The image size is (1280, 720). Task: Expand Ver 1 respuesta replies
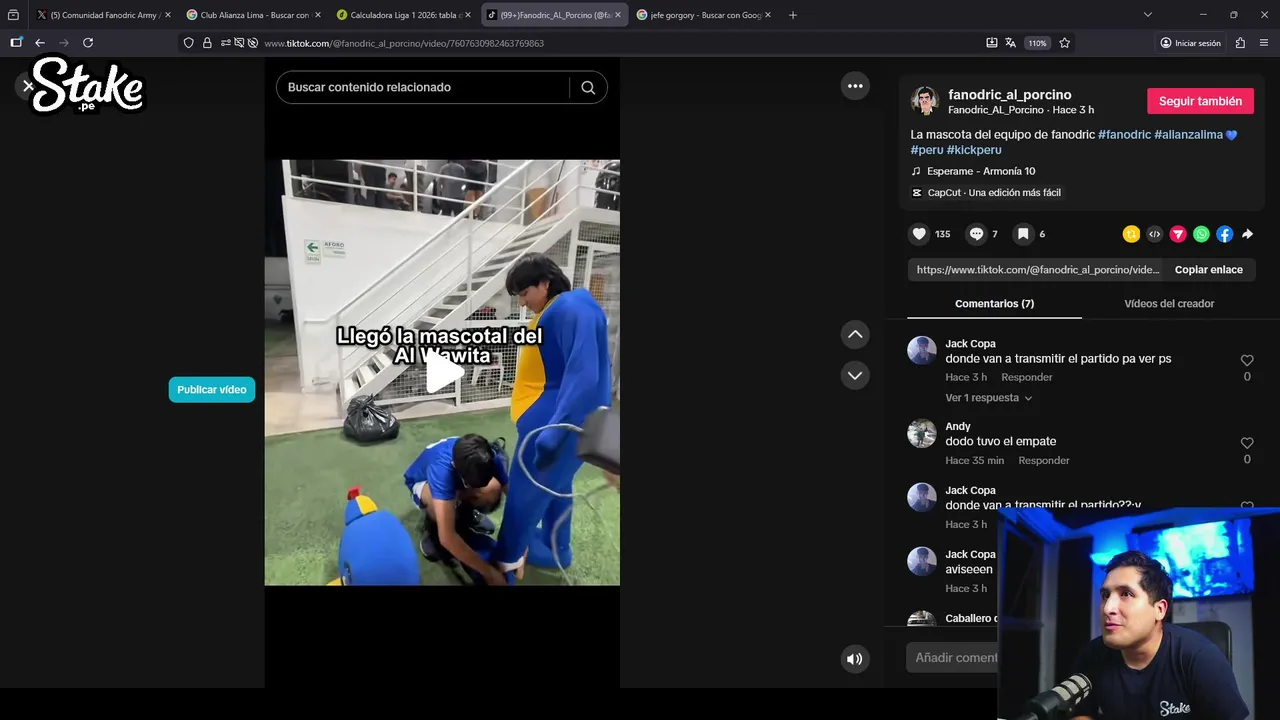click(x=989, y=398)
